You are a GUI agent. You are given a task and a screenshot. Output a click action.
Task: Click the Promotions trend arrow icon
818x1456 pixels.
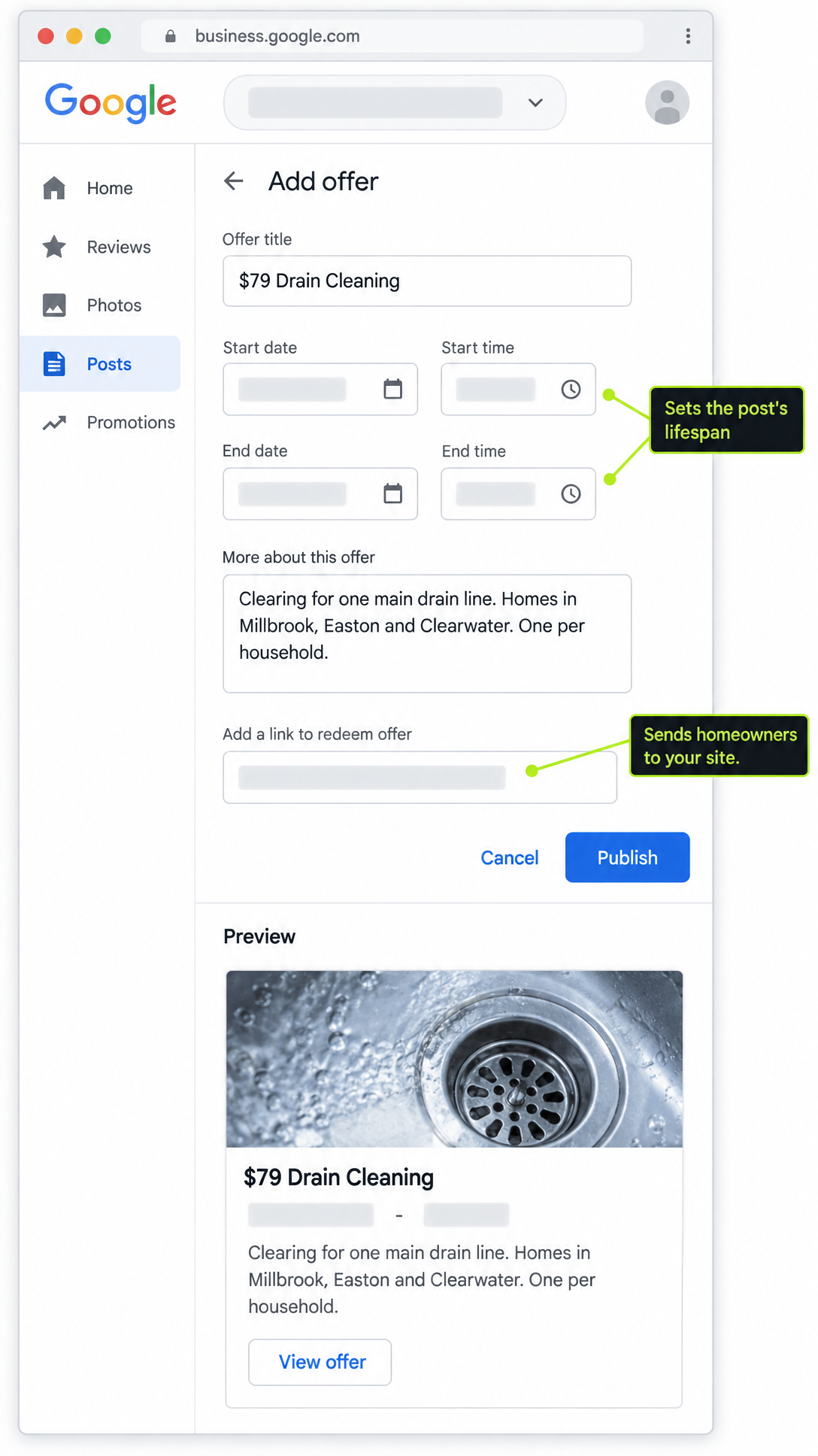54,423
